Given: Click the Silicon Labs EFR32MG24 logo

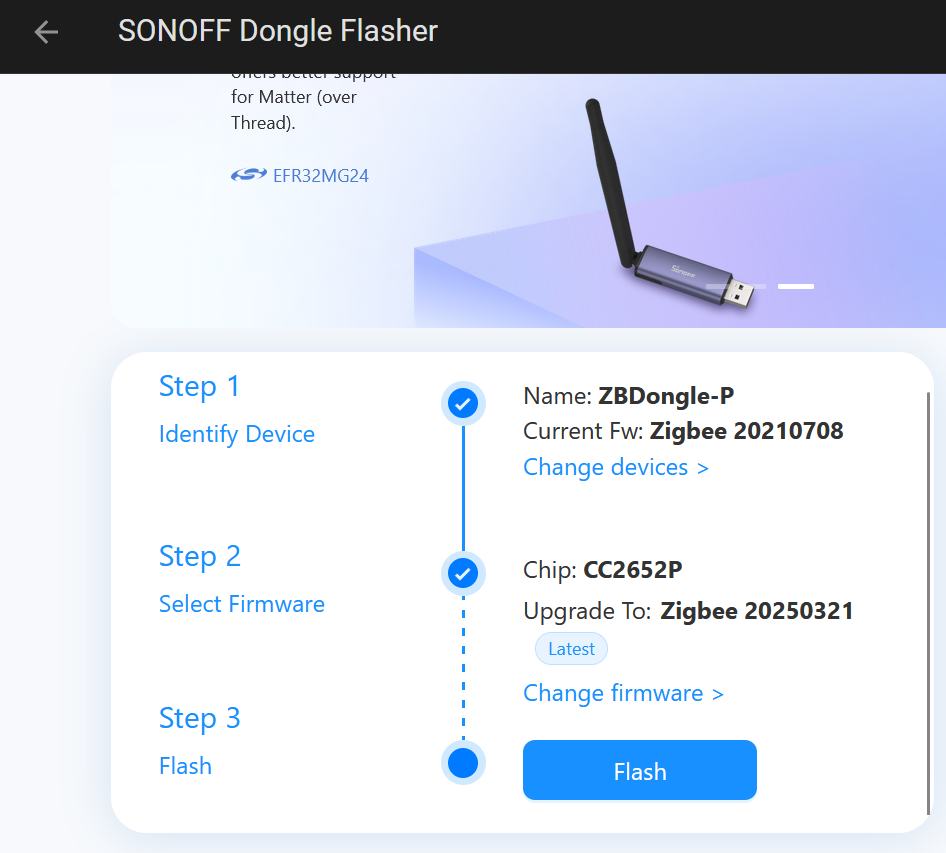Looking at the screenshot, I should click(x=249, y=175).
